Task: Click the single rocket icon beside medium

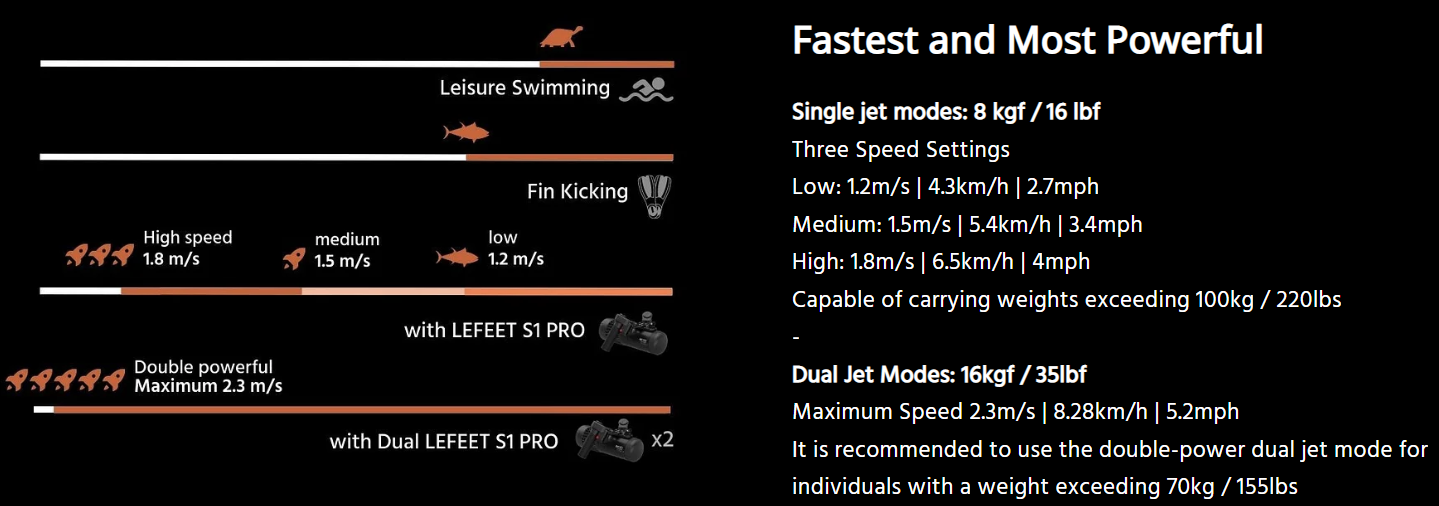Action: click(294, 259)
